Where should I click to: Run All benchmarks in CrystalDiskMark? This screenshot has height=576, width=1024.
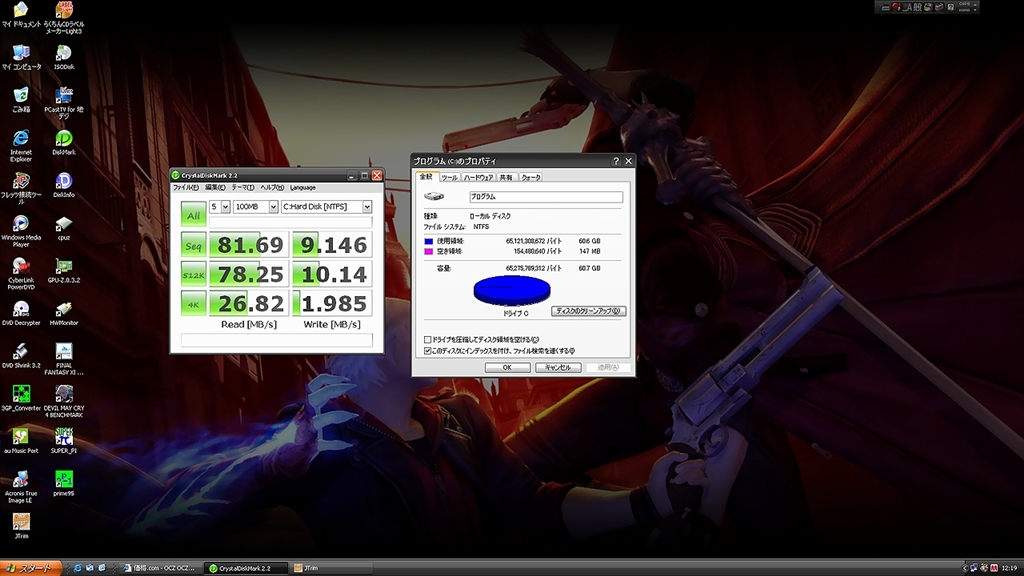pyautogui.click(x=193, y=214)
